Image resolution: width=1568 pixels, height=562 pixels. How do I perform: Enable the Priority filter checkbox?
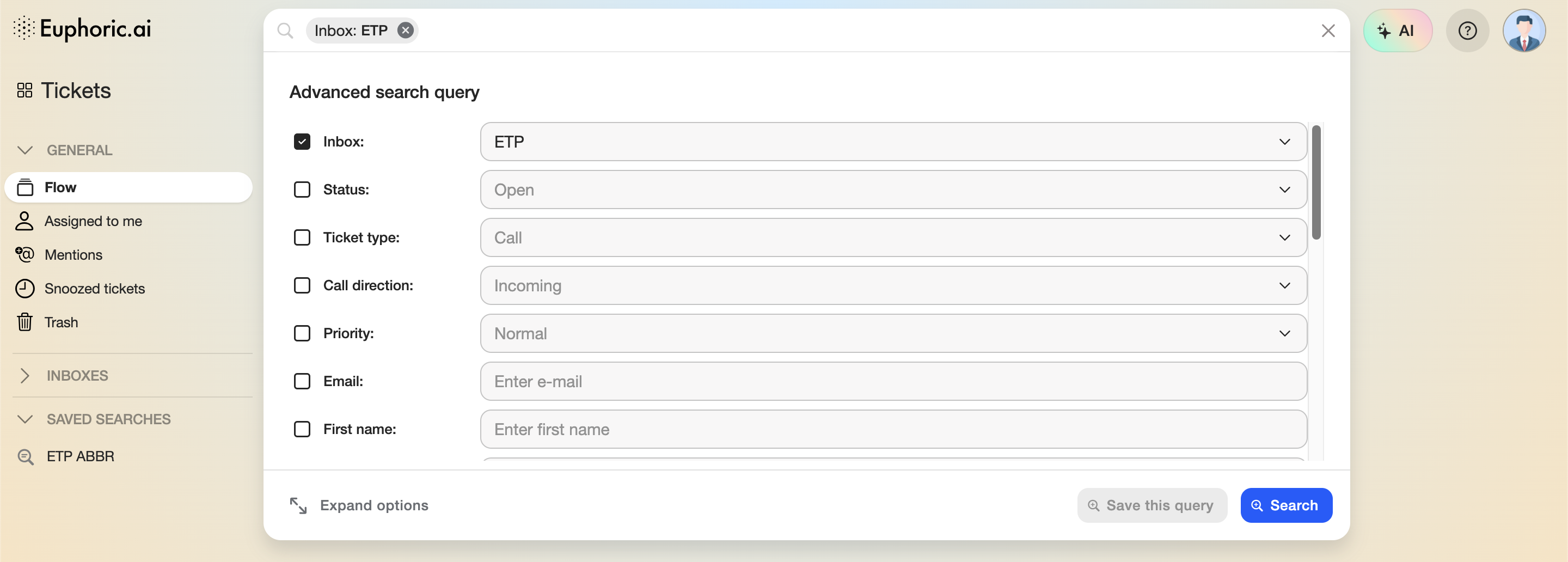(302, 333)
